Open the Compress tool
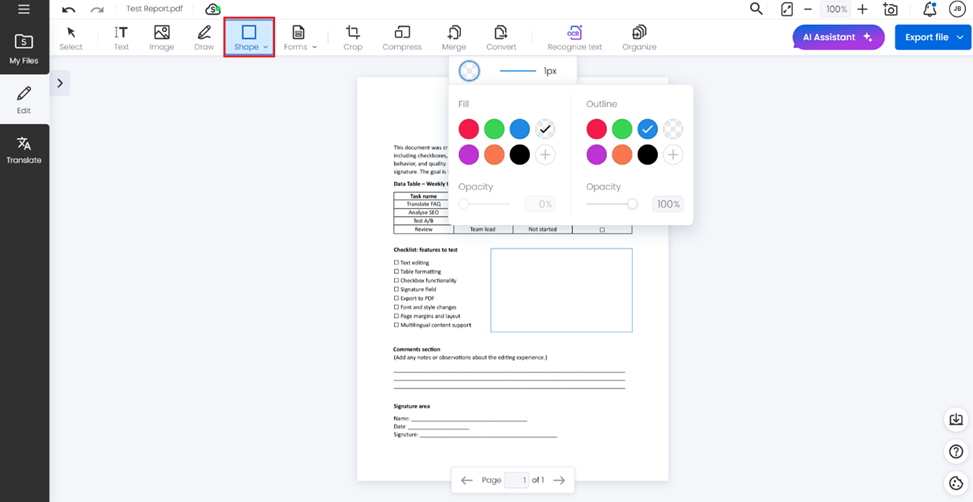 402,37
